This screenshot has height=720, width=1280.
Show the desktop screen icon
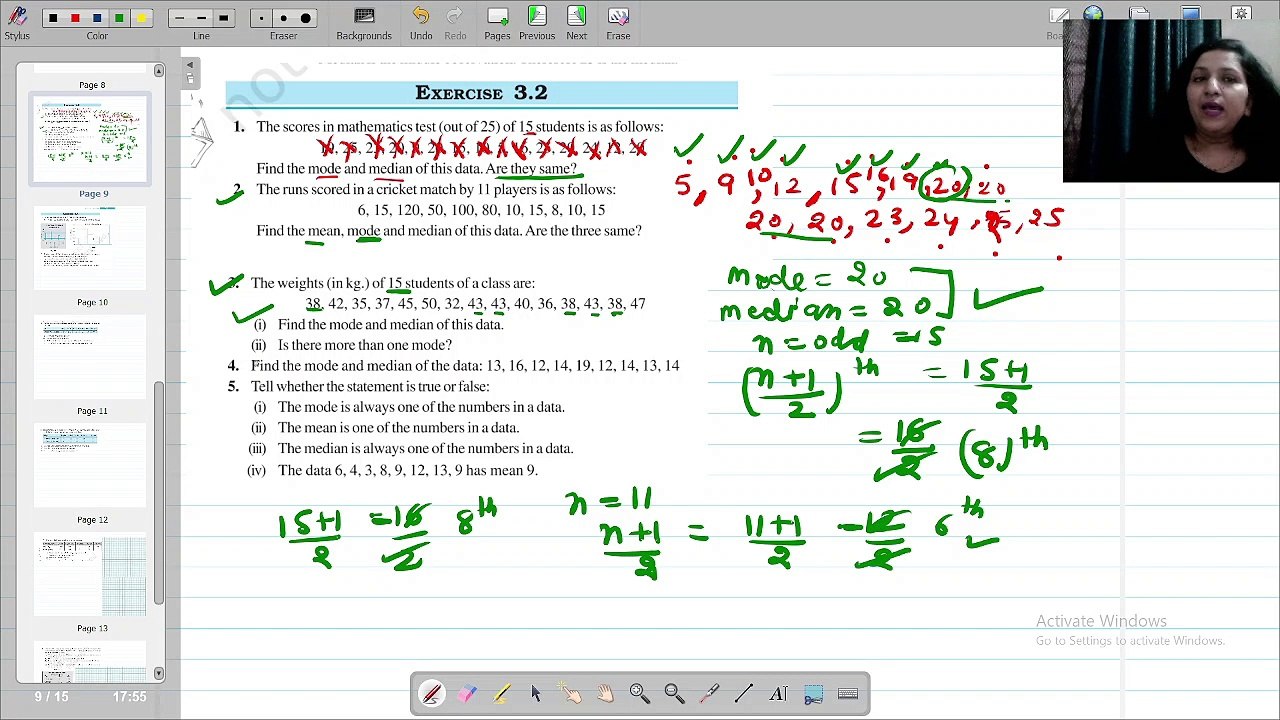[1190, 14]
